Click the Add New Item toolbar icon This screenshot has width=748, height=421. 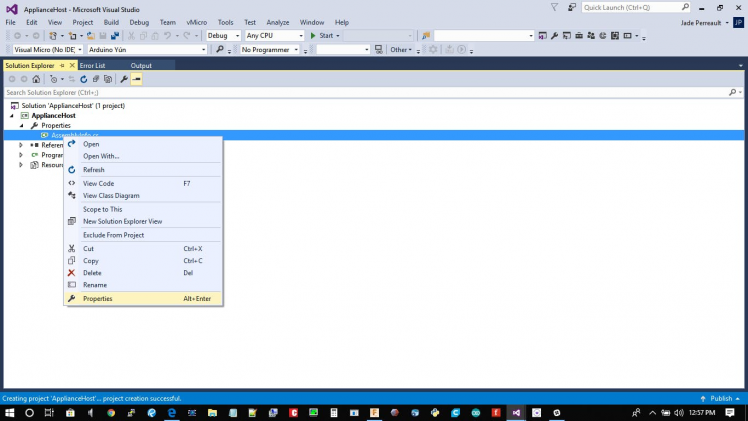(x=73, y=36)
